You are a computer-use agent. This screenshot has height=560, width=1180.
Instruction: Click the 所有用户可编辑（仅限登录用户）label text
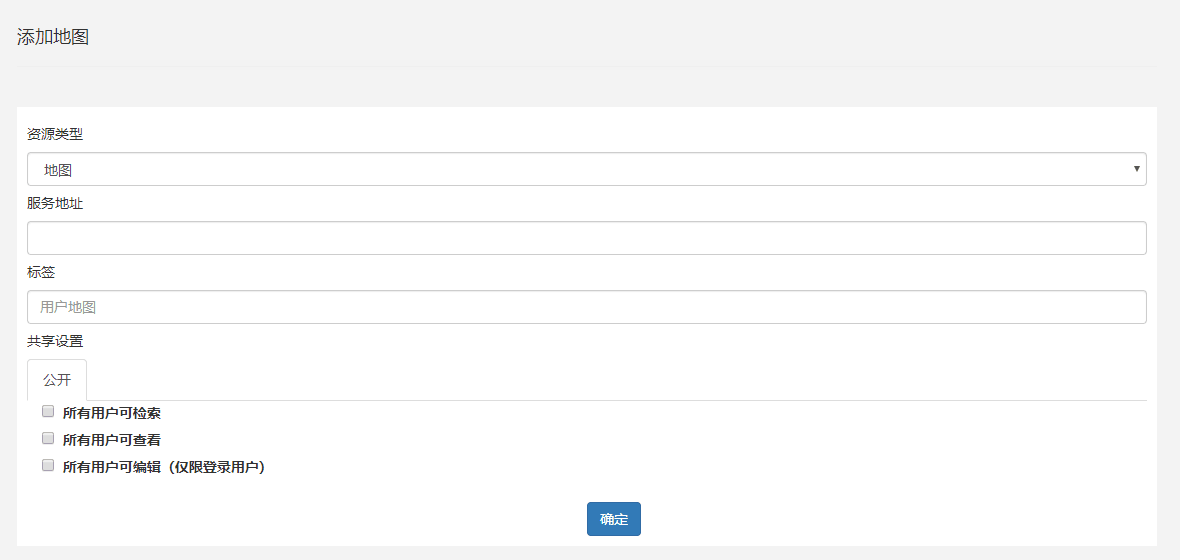tap(165, 467)
